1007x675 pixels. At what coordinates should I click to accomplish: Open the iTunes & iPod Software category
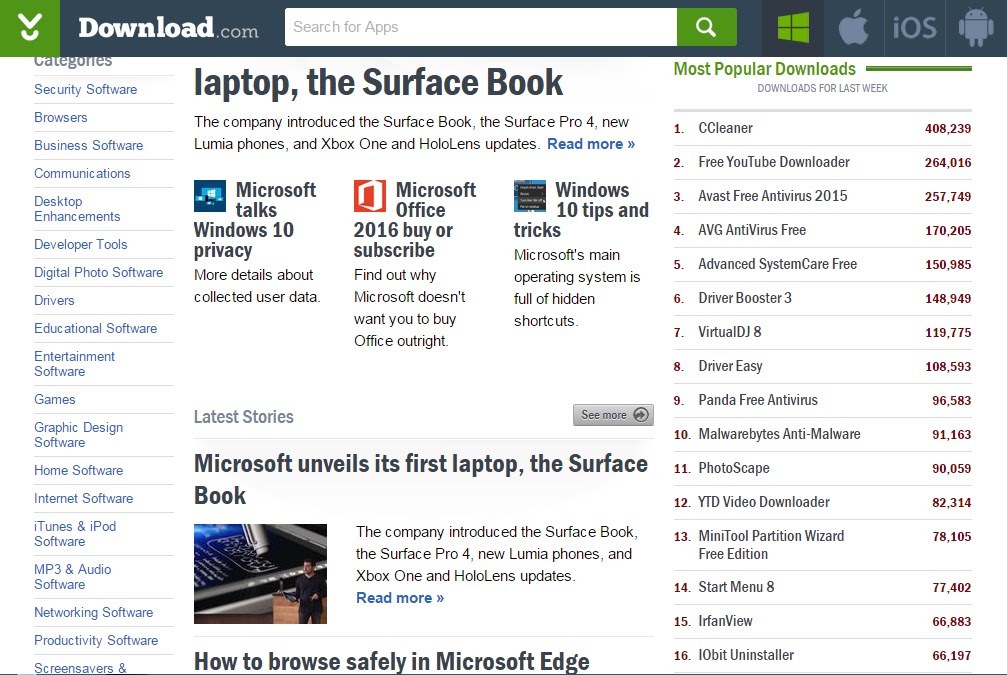(x=75, y=534)
